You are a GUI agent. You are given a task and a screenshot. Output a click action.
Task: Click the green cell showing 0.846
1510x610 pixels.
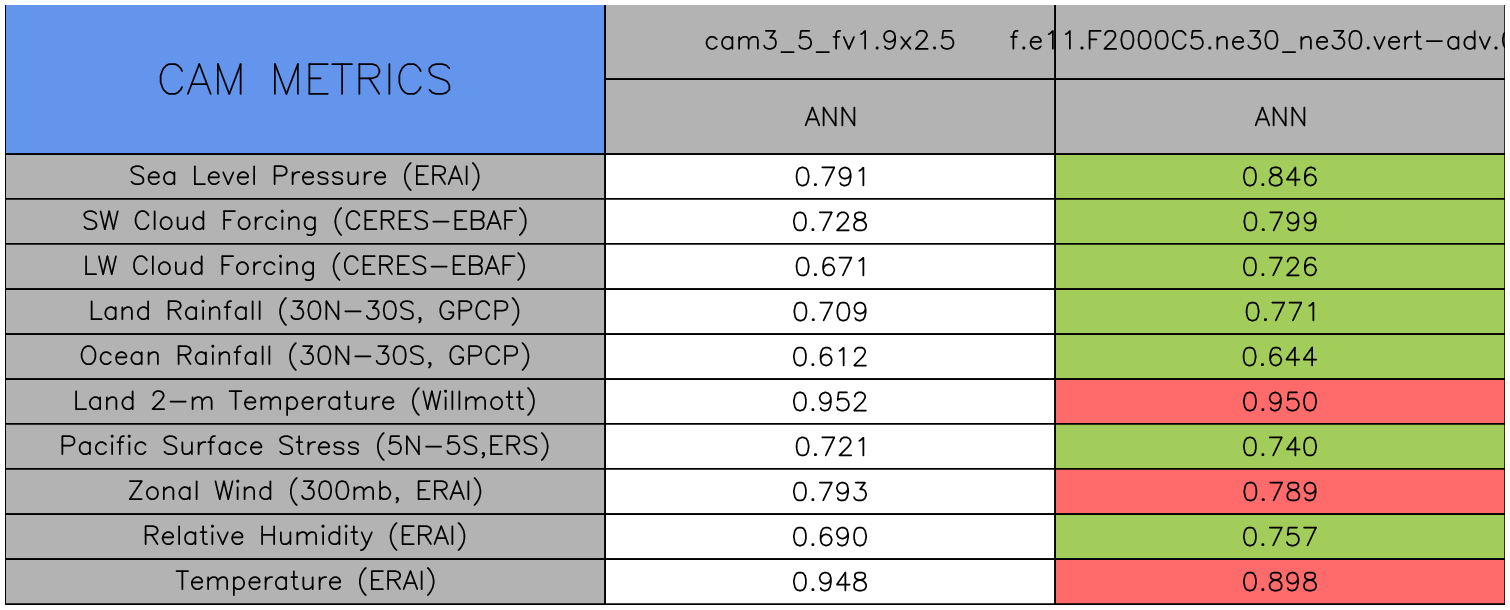click(x=1280, y=177)
